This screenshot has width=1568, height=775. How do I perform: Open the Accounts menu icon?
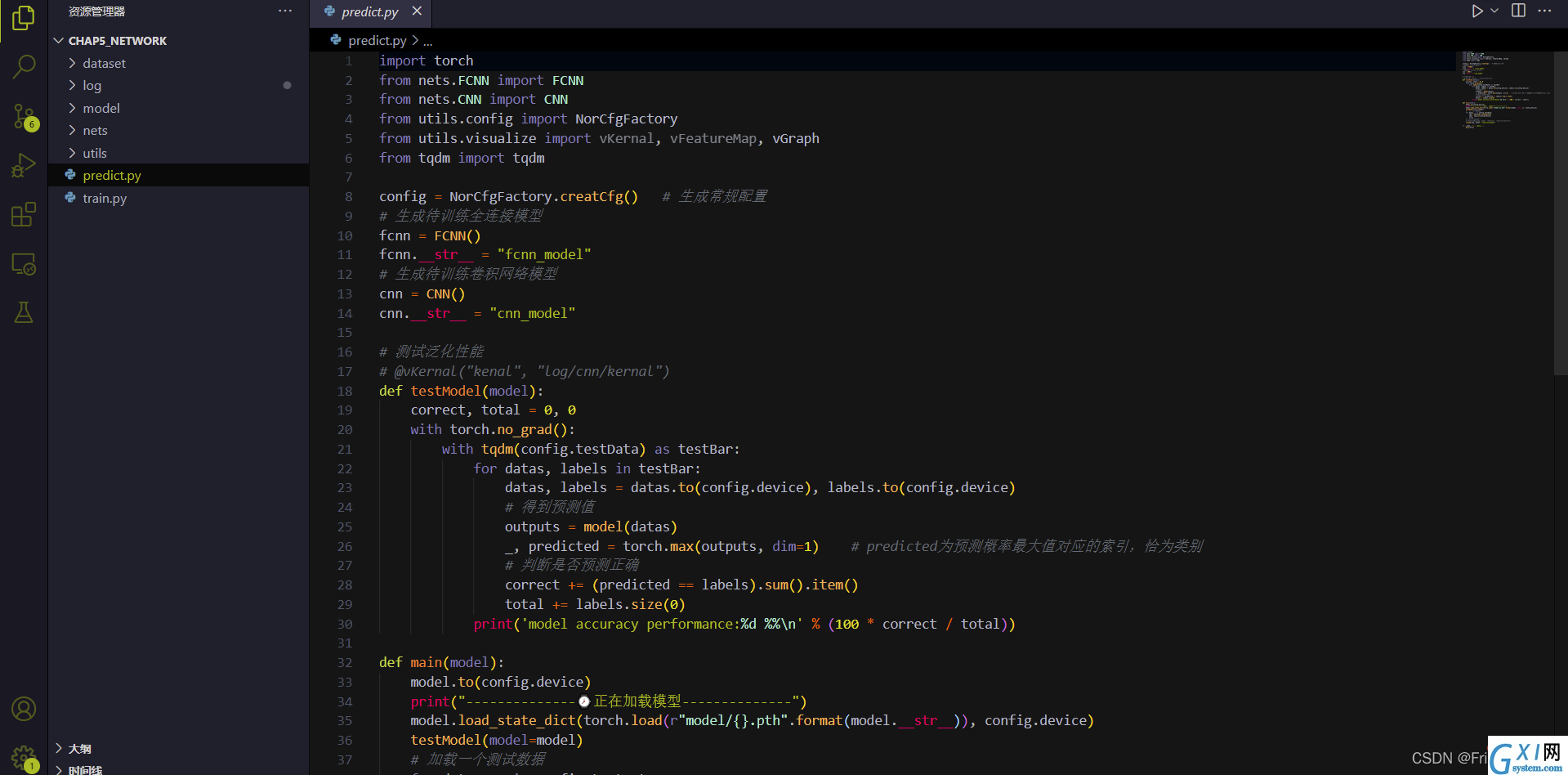click(24, 709)
